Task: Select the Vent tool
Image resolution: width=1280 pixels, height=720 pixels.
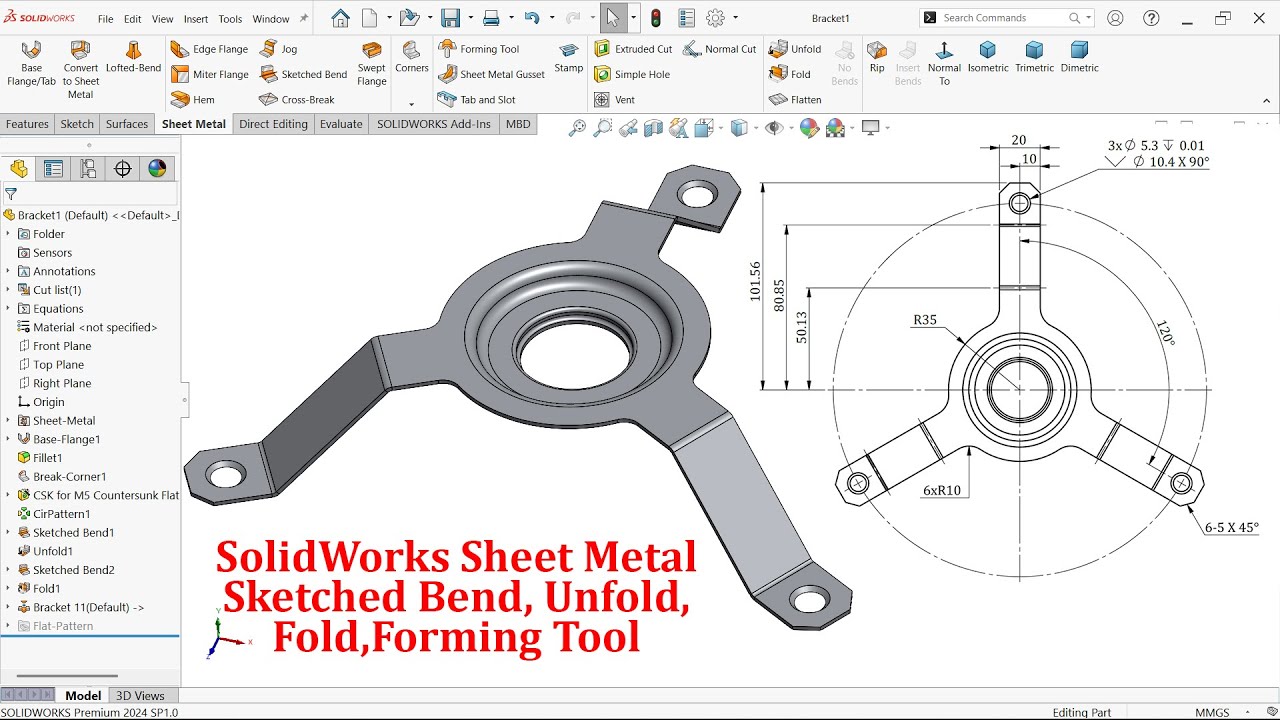Action: coord(614,99)
